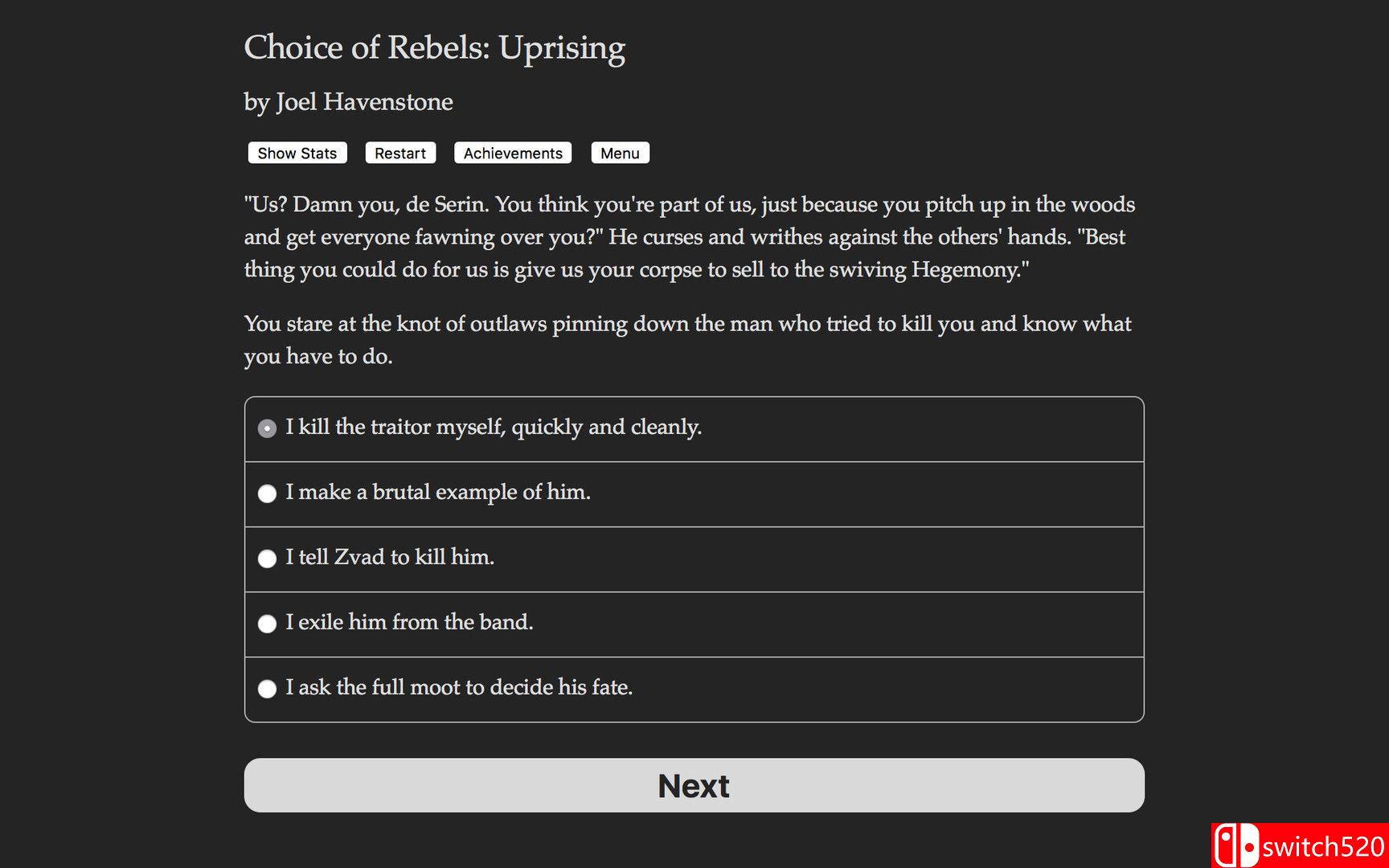1389x868 pixels.
Task: Click the paragraph beginning "Us? Damn you, de Serin"
Action: click(689, 236)
